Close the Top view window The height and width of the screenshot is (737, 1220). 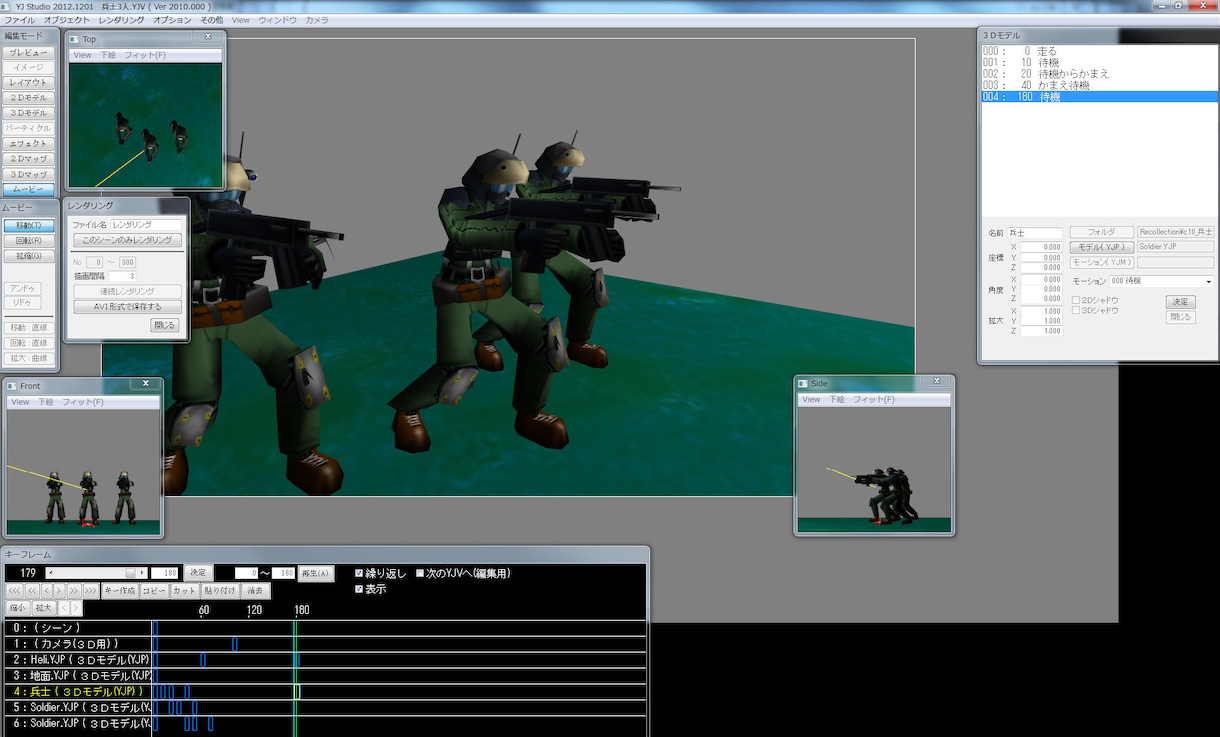tap(208, 37)
